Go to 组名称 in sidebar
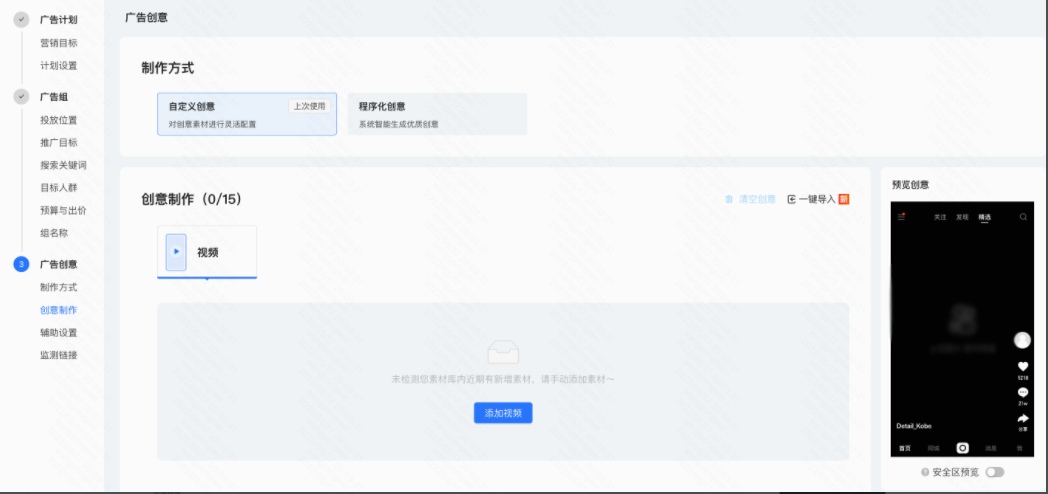The height and width of the screenshot is (494, 1048). pos(54,233)
